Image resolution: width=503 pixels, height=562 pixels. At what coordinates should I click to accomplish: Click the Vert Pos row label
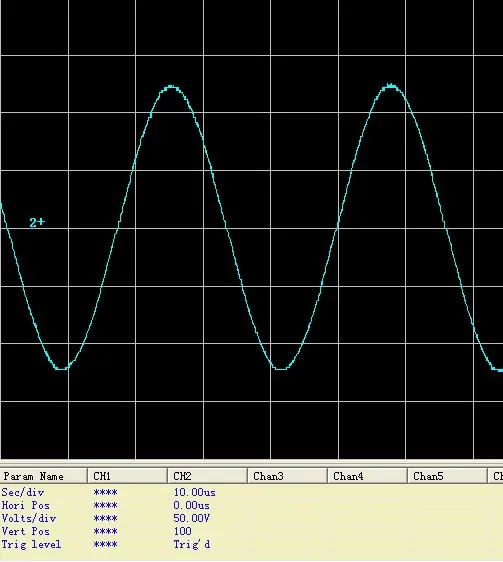(x=25, y=531)
